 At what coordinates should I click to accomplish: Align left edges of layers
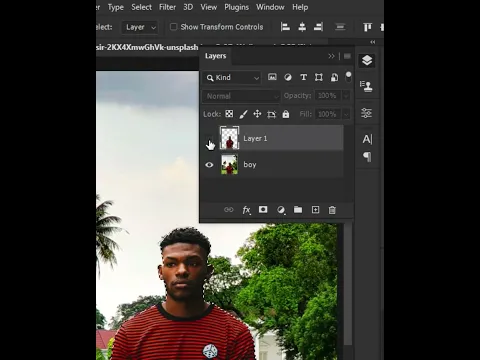pyautogui.click(x=285, y=27)
